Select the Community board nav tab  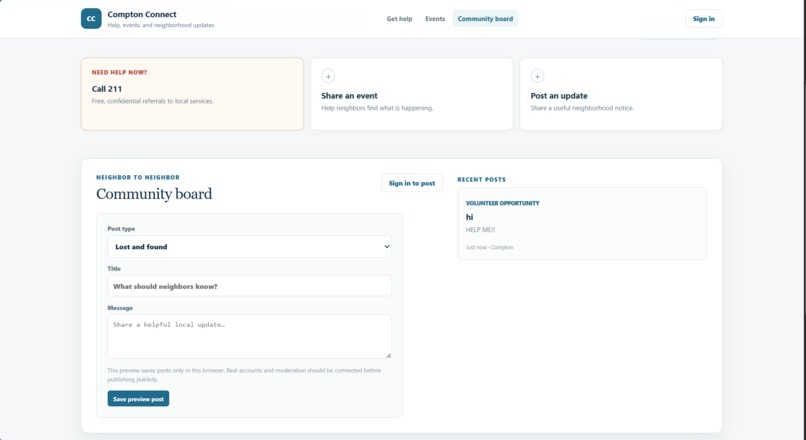tap(485, 19)
